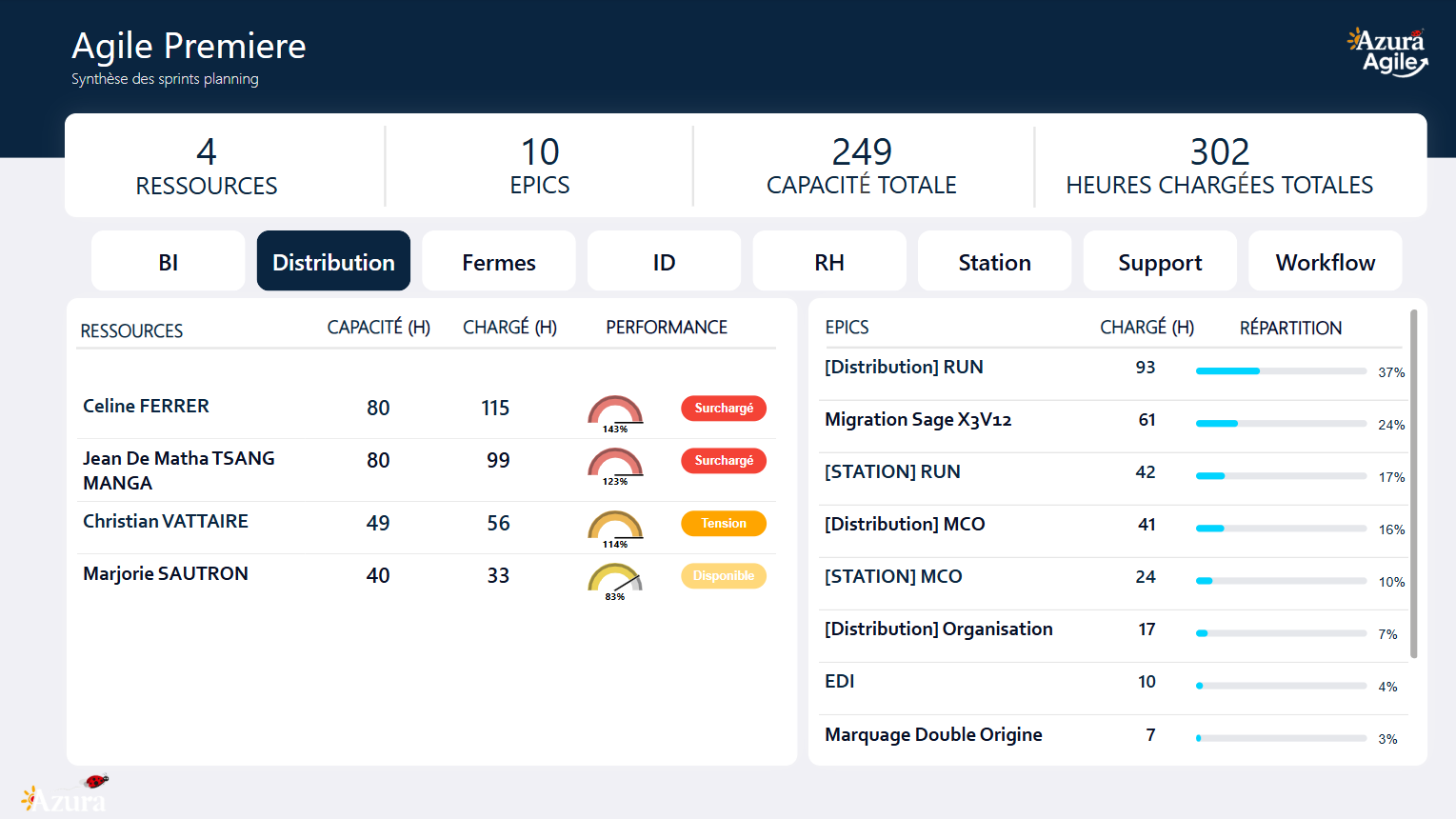
Task: Click the [Distribution] RUN 37% progress bar
Action: [x=1280, y=371]
